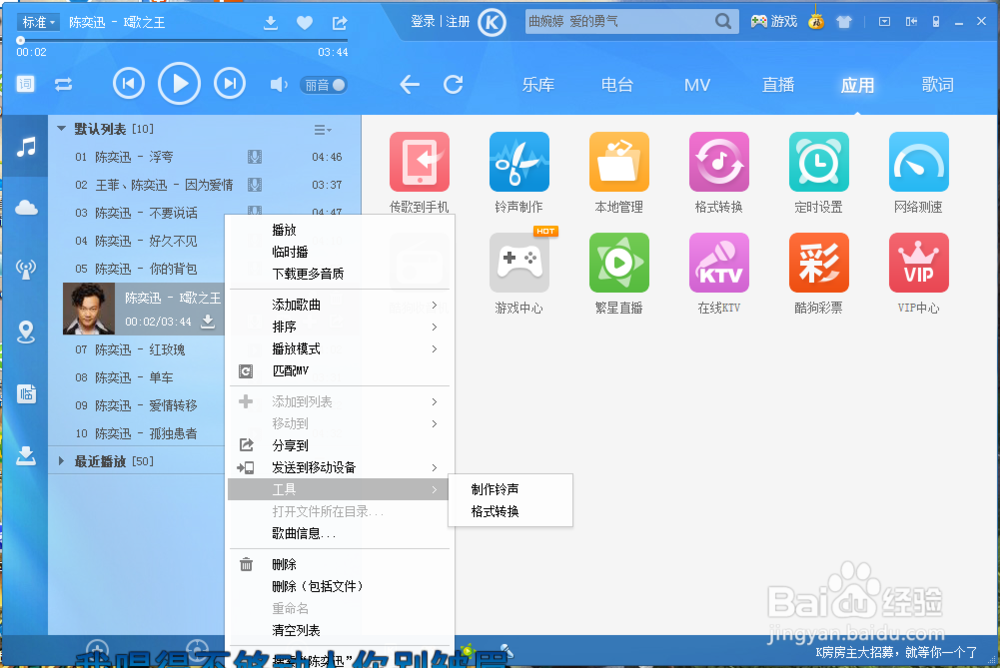
Task: Toggle the loop playback mode icon
Action: [x=63, y=84]
